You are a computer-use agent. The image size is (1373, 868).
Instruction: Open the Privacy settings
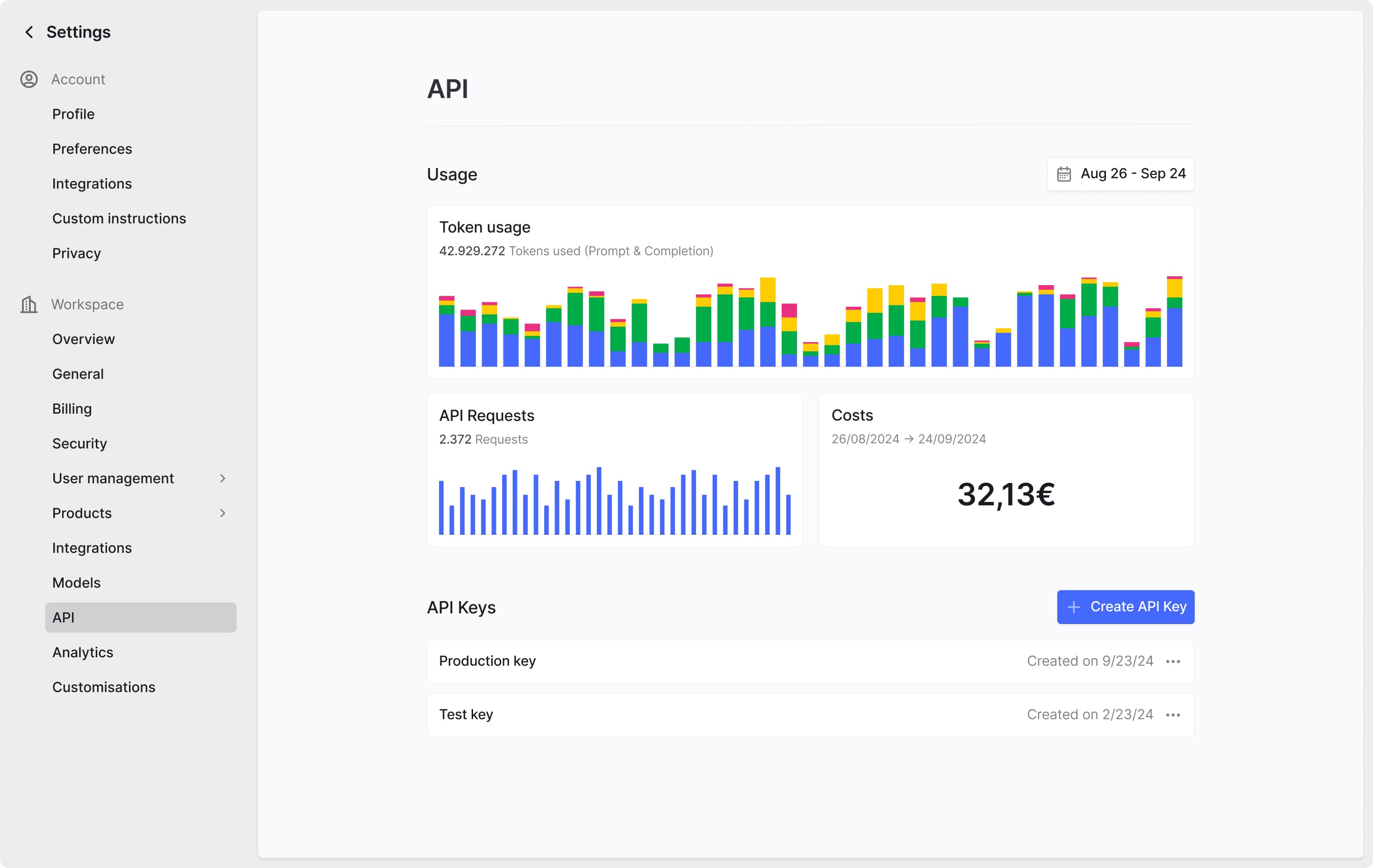[x=76, y=253]
